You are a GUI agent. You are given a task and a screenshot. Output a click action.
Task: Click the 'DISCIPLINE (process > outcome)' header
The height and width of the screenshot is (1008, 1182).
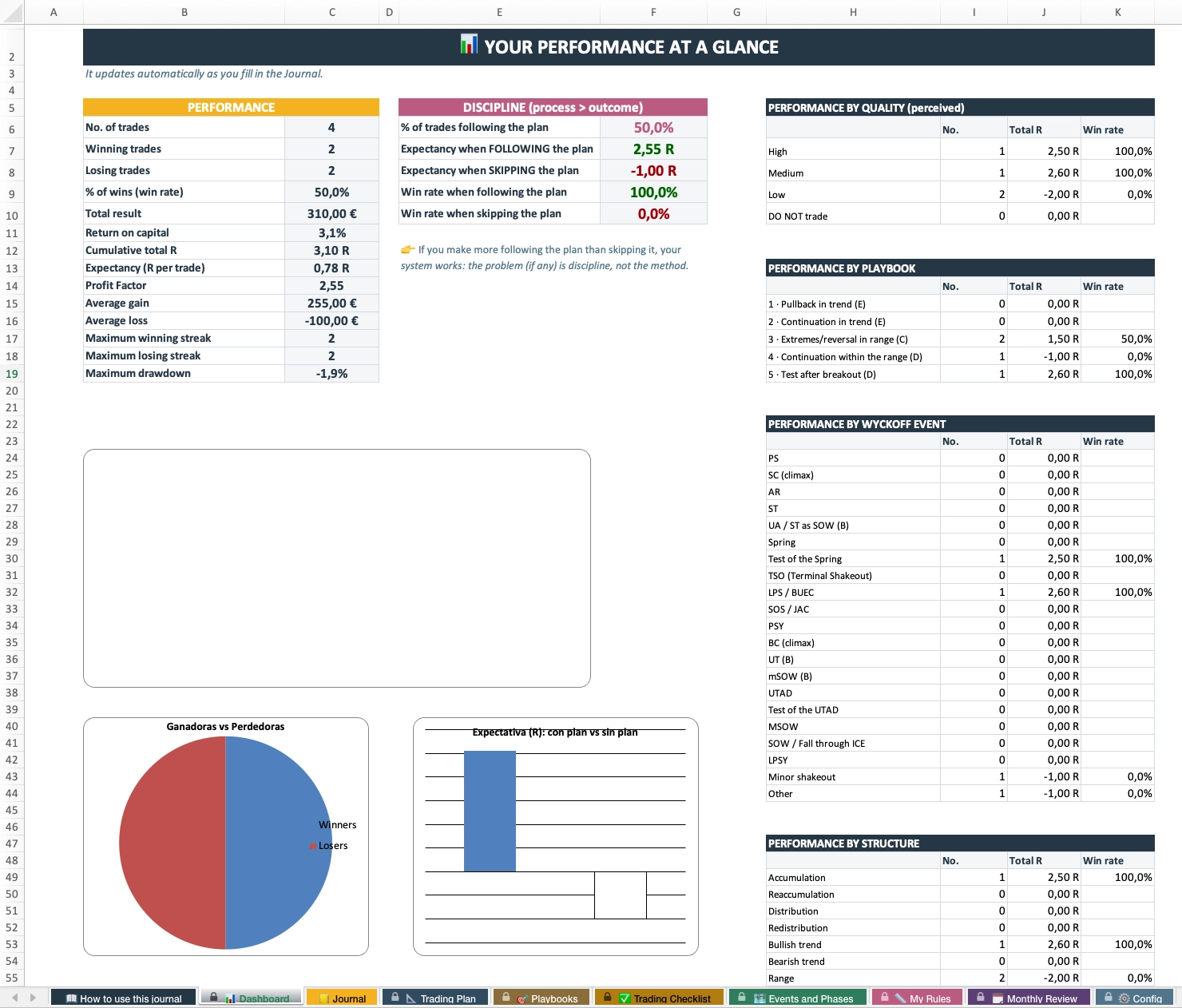(553, 107)
